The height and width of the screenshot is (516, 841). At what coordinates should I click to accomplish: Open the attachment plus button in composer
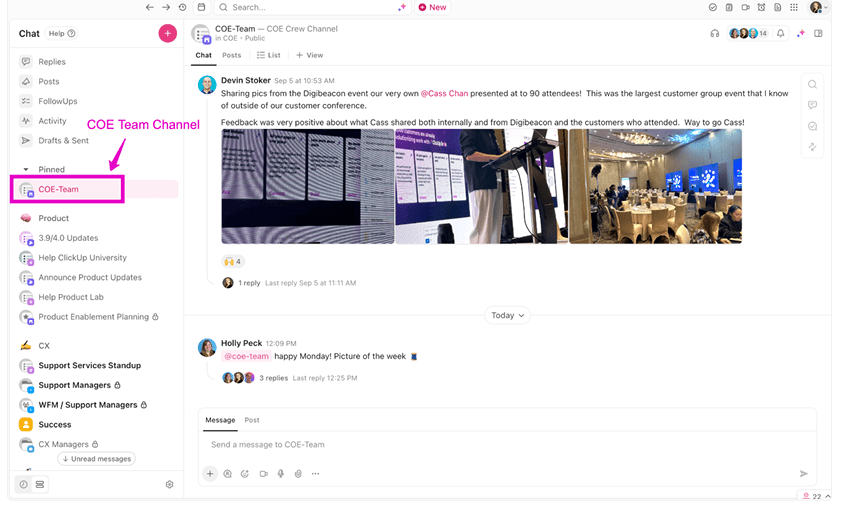pyautogui.click(x=210, y=474)
